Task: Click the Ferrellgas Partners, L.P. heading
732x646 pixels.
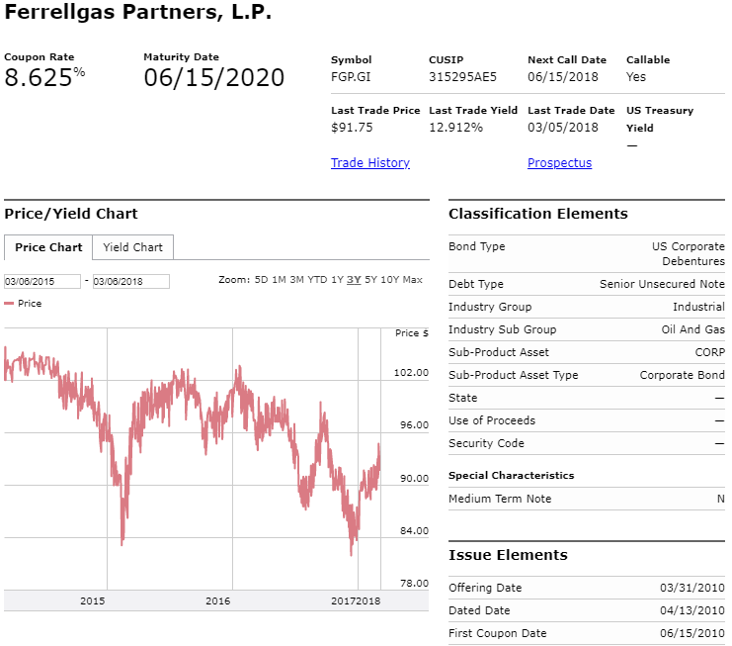Action: pyautogui.click(x=138, y=12)
